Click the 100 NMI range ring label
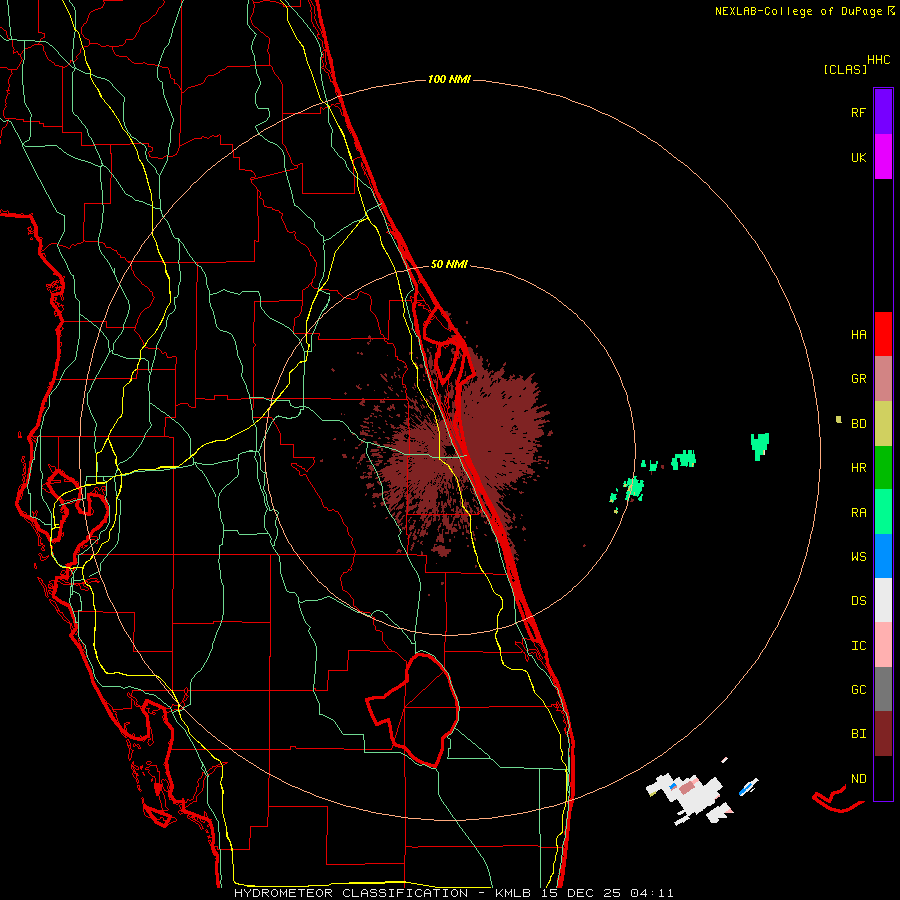The image size is (900, 900). pyautogui.click(x=449, y=79)
